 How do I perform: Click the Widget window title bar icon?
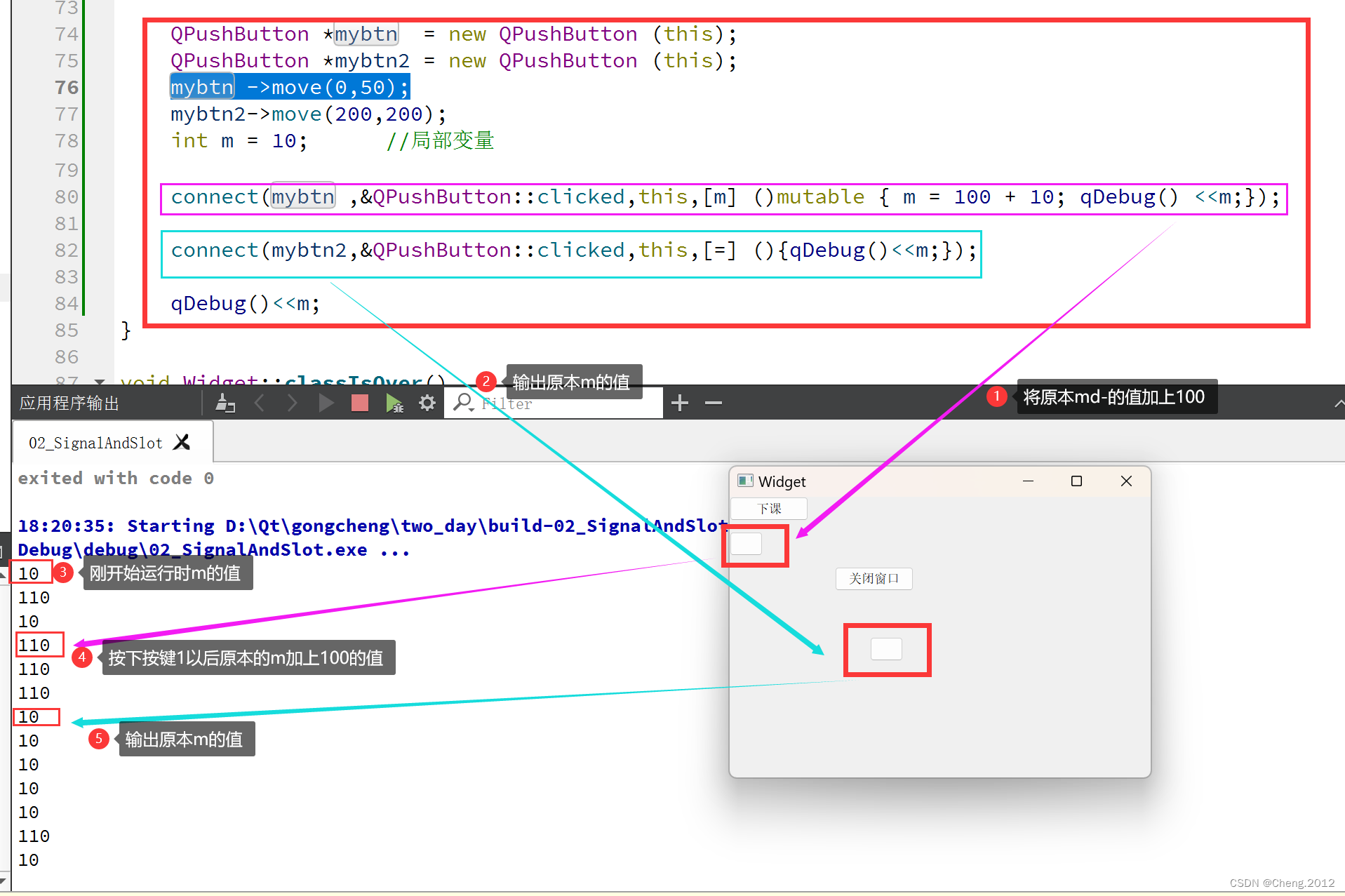pos(746,481)
